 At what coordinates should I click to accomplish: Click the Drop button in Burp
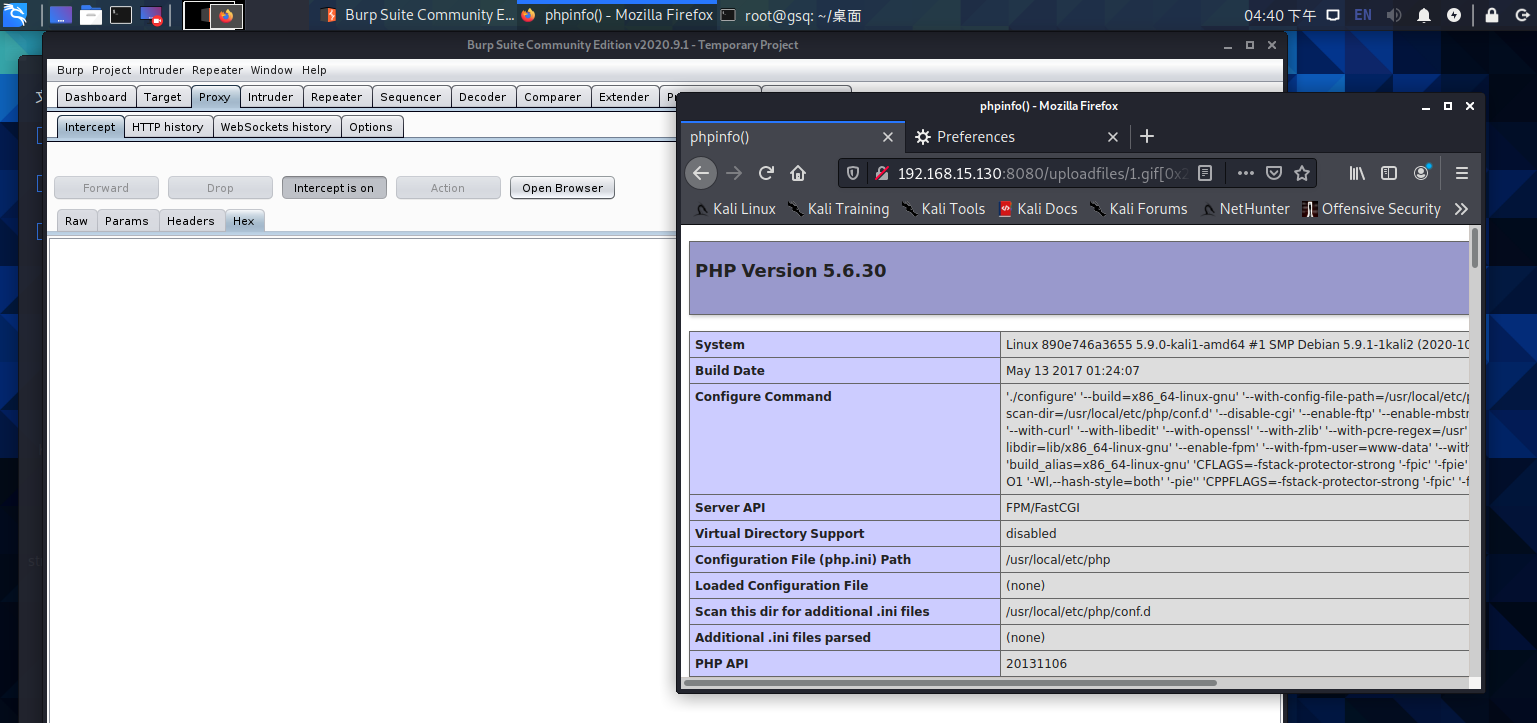point(220,188)
